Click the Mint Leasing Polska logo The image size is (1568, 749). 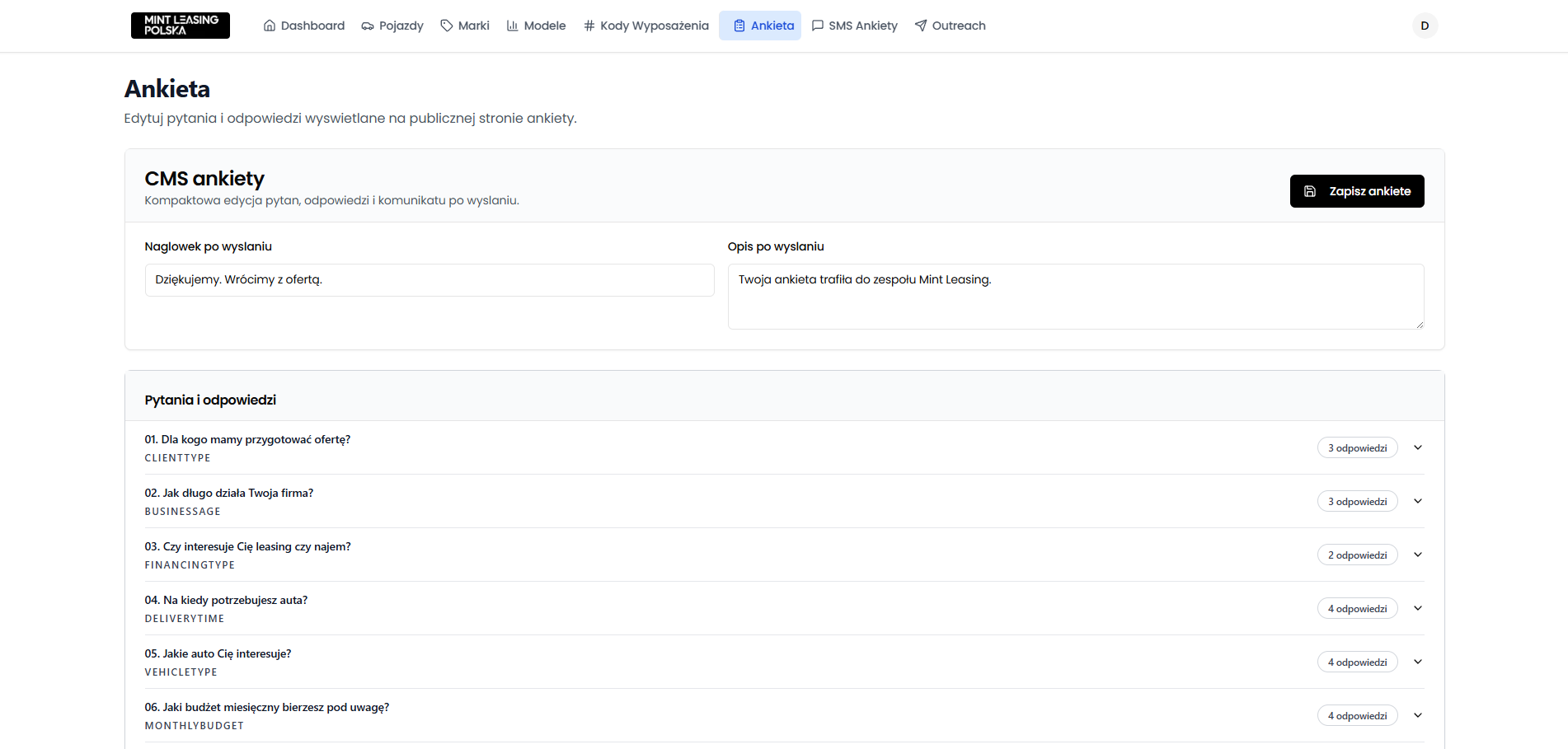click(x=181, y=26)
